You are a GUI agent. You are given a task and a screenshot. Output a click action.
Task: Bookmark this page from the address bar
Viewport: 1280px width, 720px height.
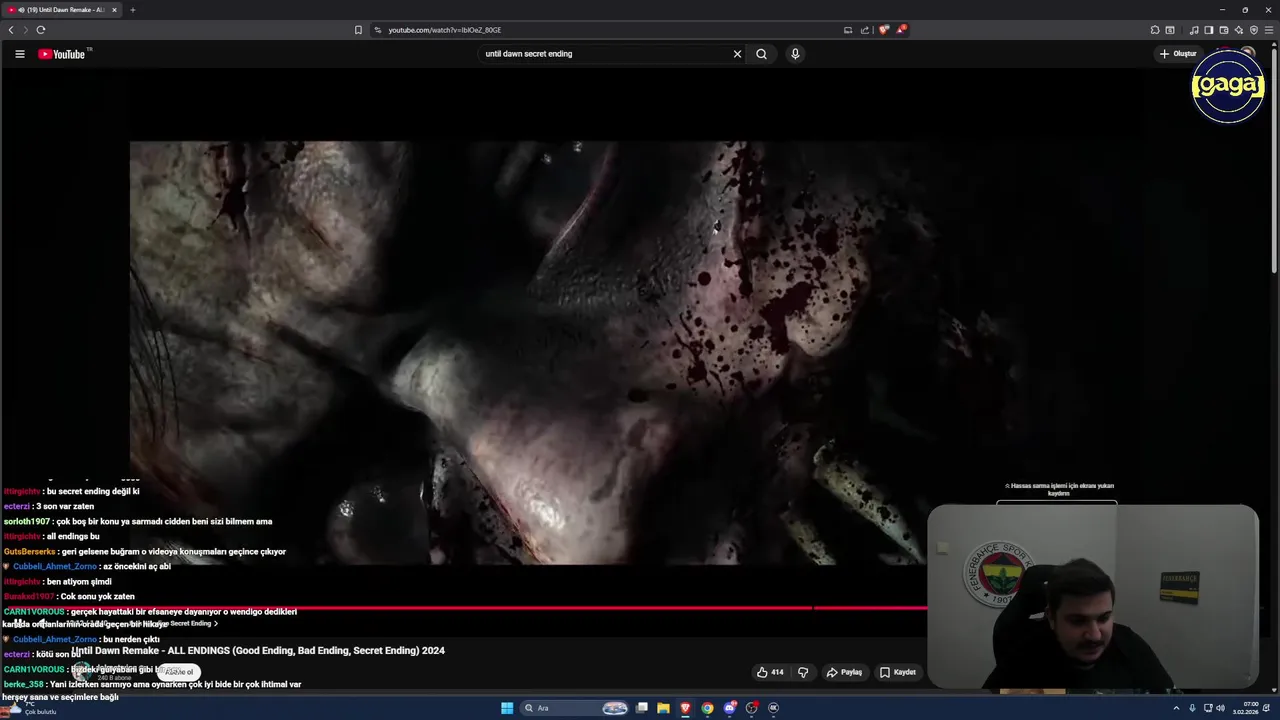coord(358,30)
